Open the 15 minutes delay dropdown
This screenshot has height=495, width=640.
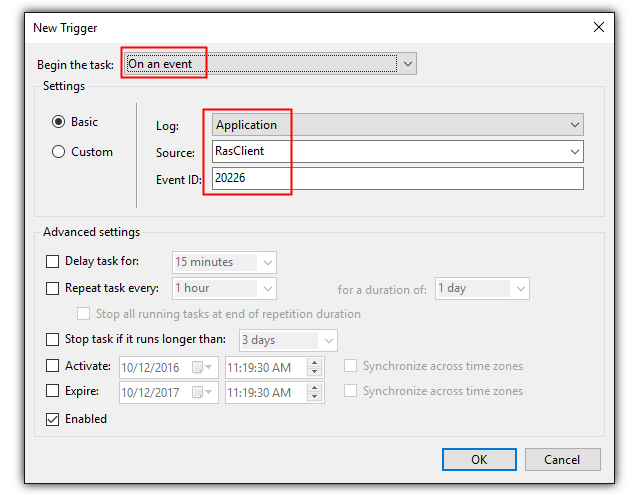(x=267, y=262)
